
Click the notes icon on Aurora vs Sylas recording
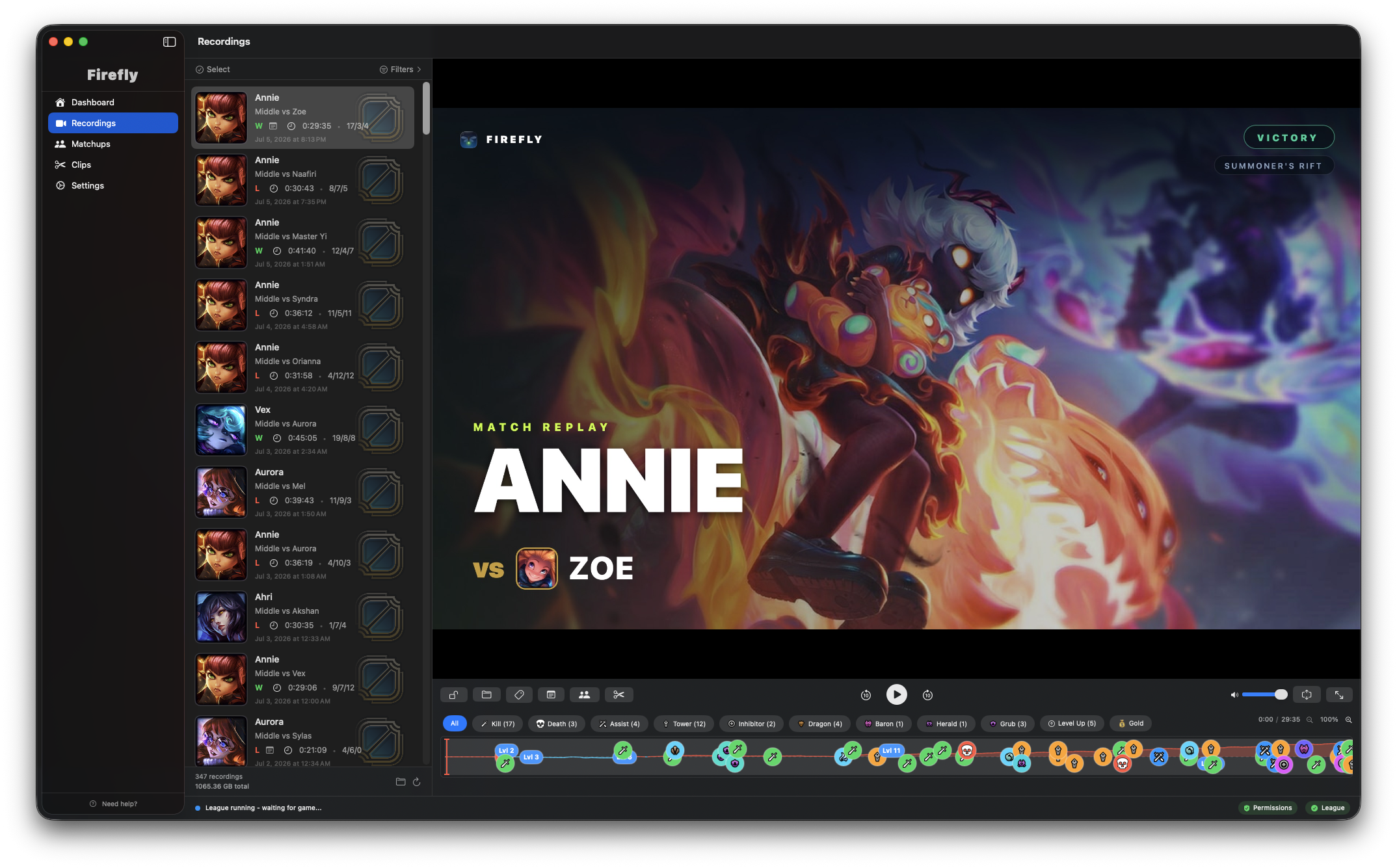(270, 750)
